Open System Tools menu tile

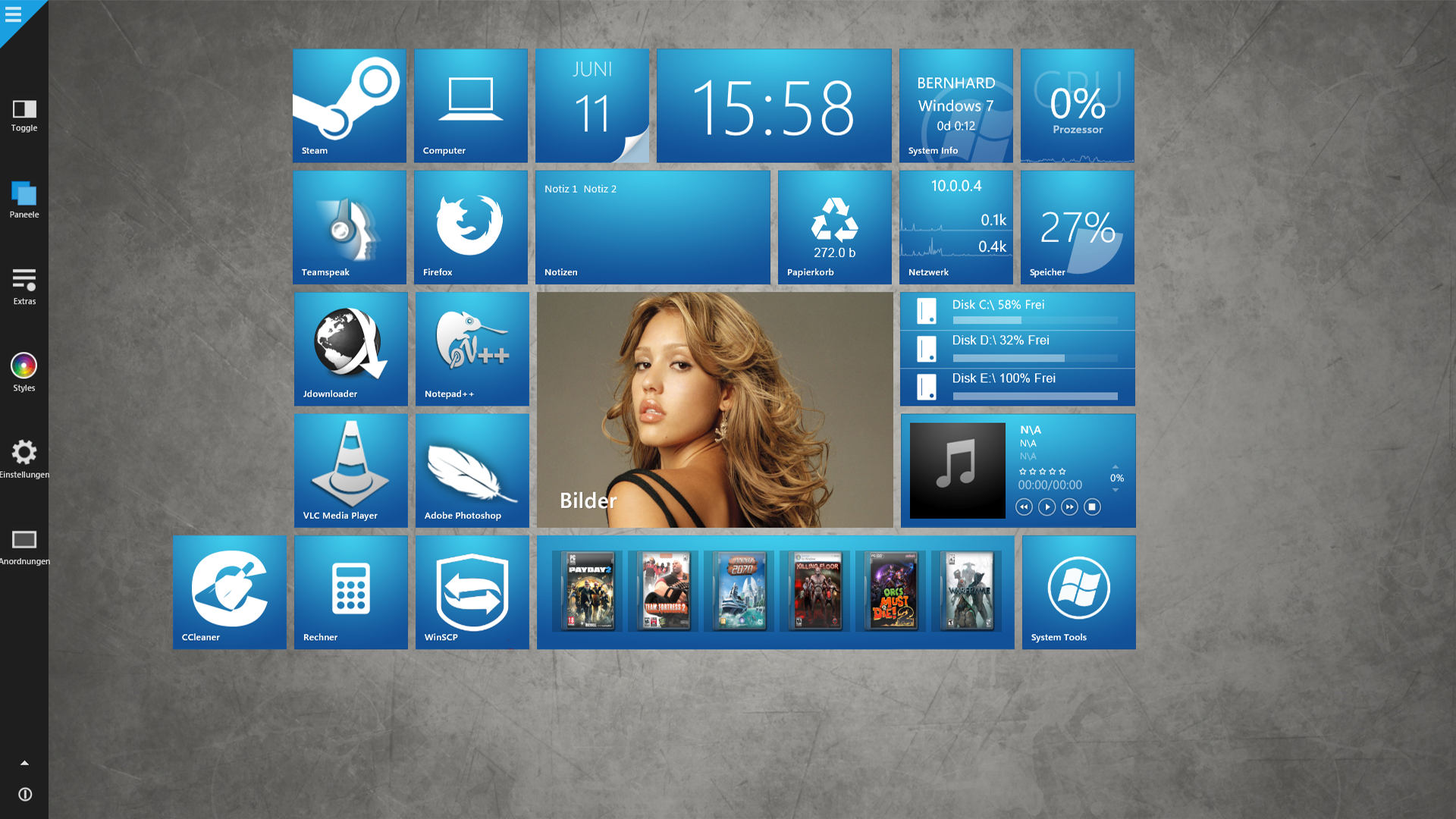pyautogui.click(x=1078, y=592)
